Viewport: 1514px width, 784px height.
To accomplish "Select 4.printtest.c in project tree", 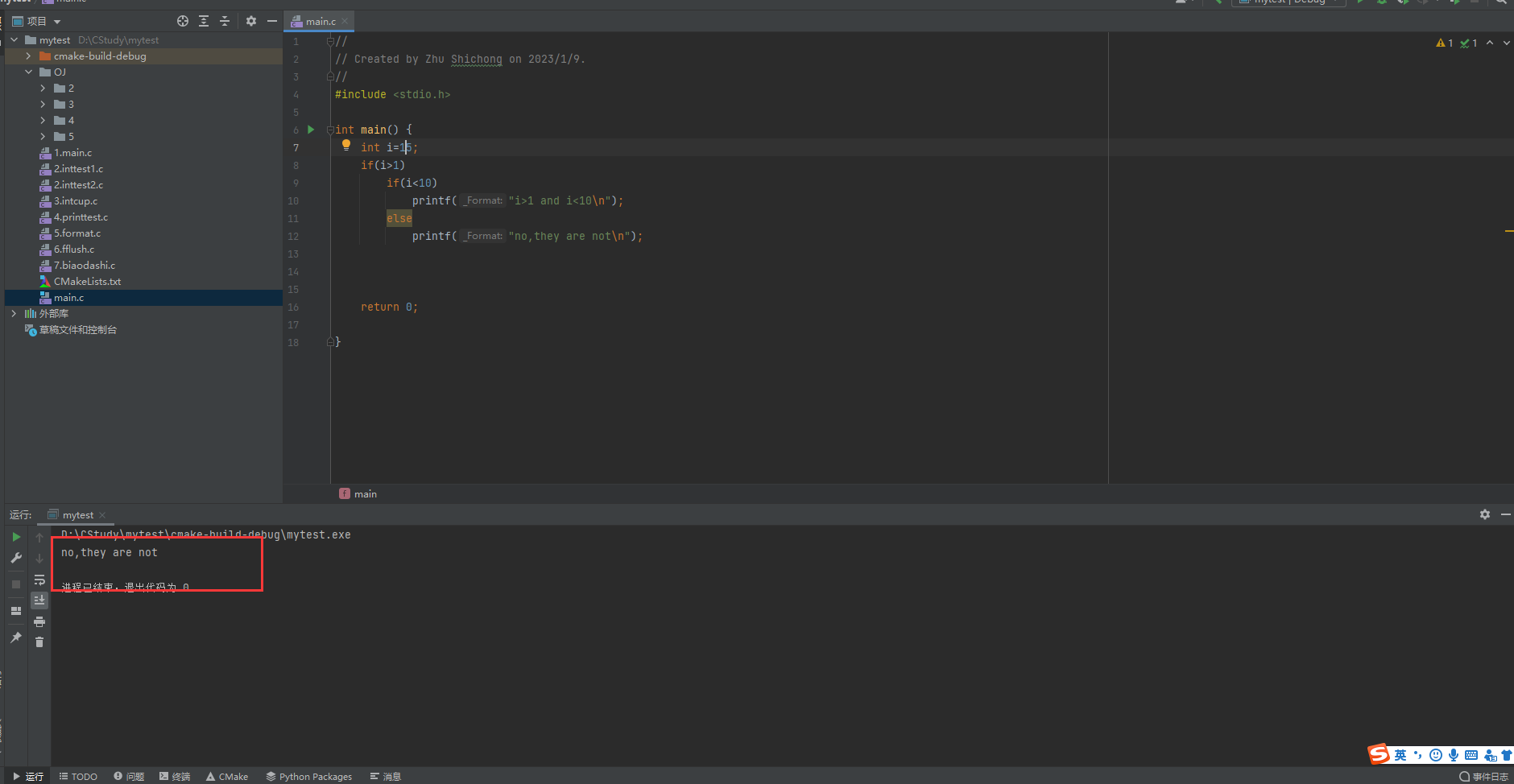I will [x=81, y=217].
